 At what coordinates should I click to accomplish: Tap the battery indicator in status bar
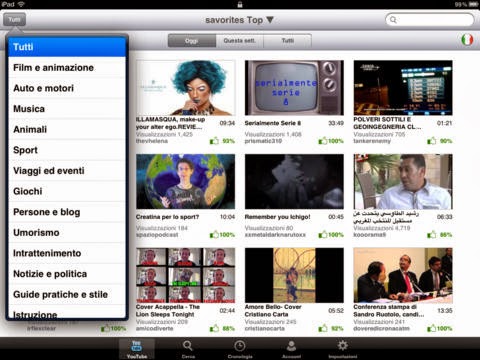473,4
